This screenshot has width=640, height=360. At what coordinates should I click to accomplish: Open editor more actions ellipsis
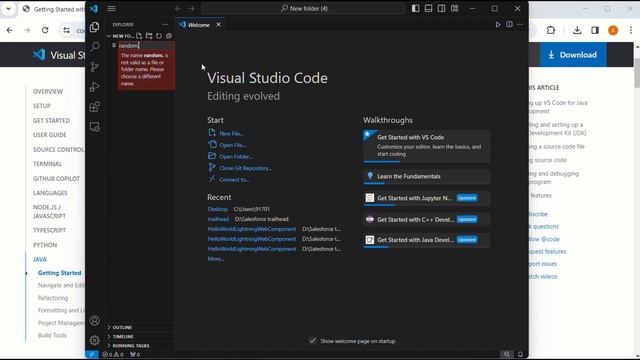[x=520, y=24]
